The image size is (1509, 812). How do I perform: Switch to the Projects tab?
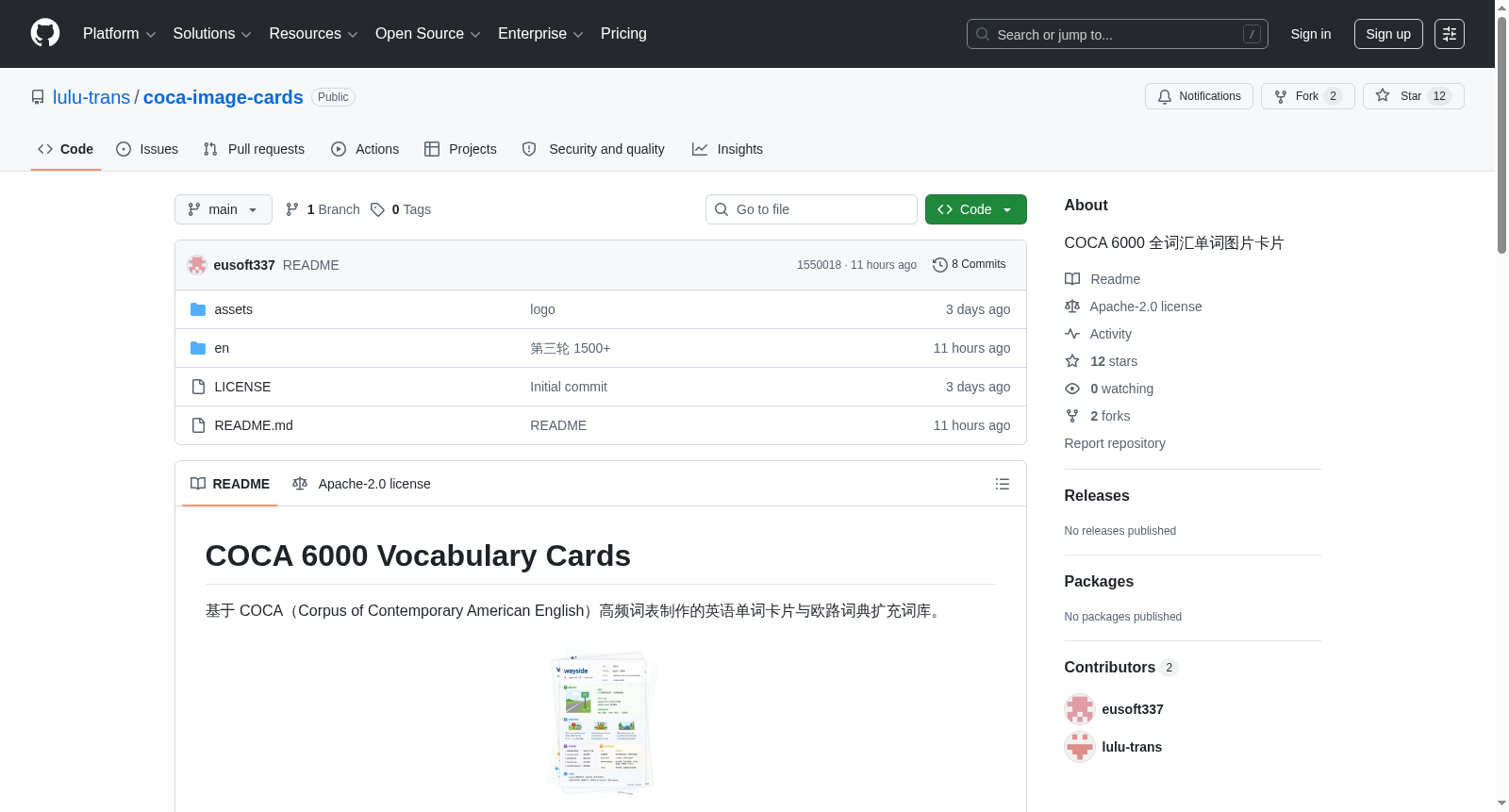pos(460,149)
